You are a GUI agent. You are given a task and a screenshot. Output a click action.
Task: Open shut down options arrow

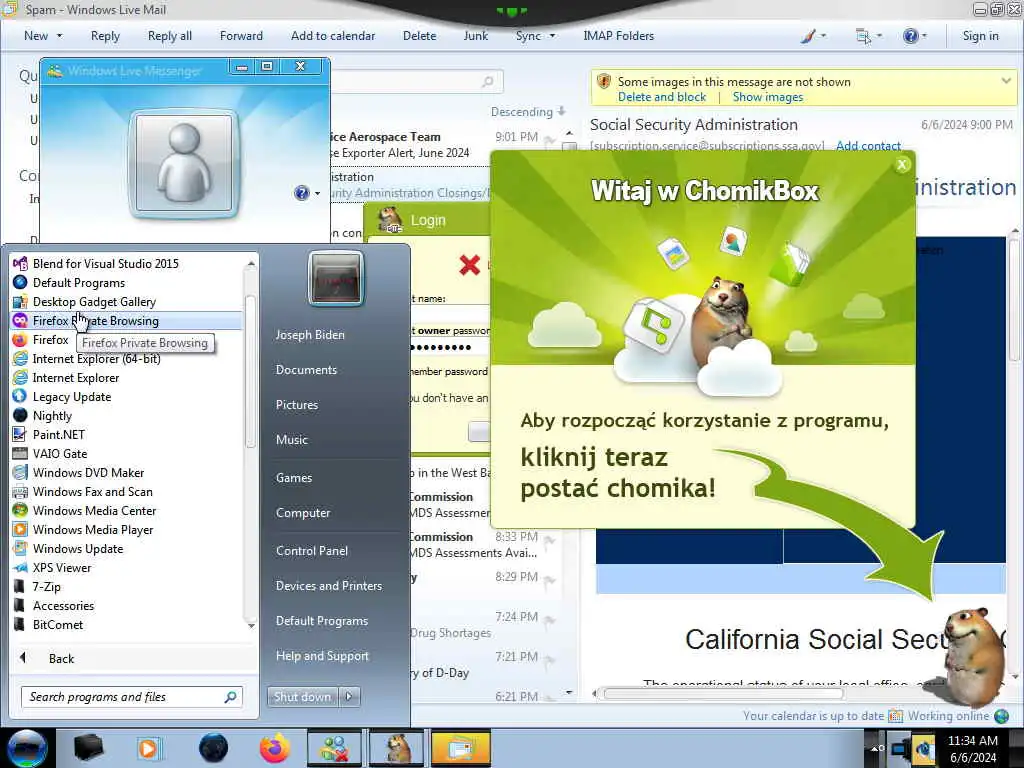click(x=349, y=697)
